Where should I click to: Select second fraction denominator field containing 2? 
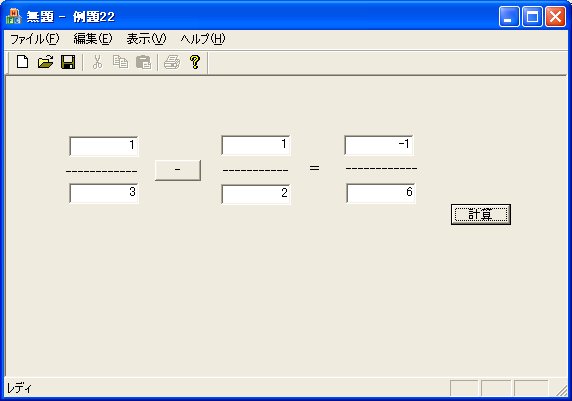coord(256,194)
